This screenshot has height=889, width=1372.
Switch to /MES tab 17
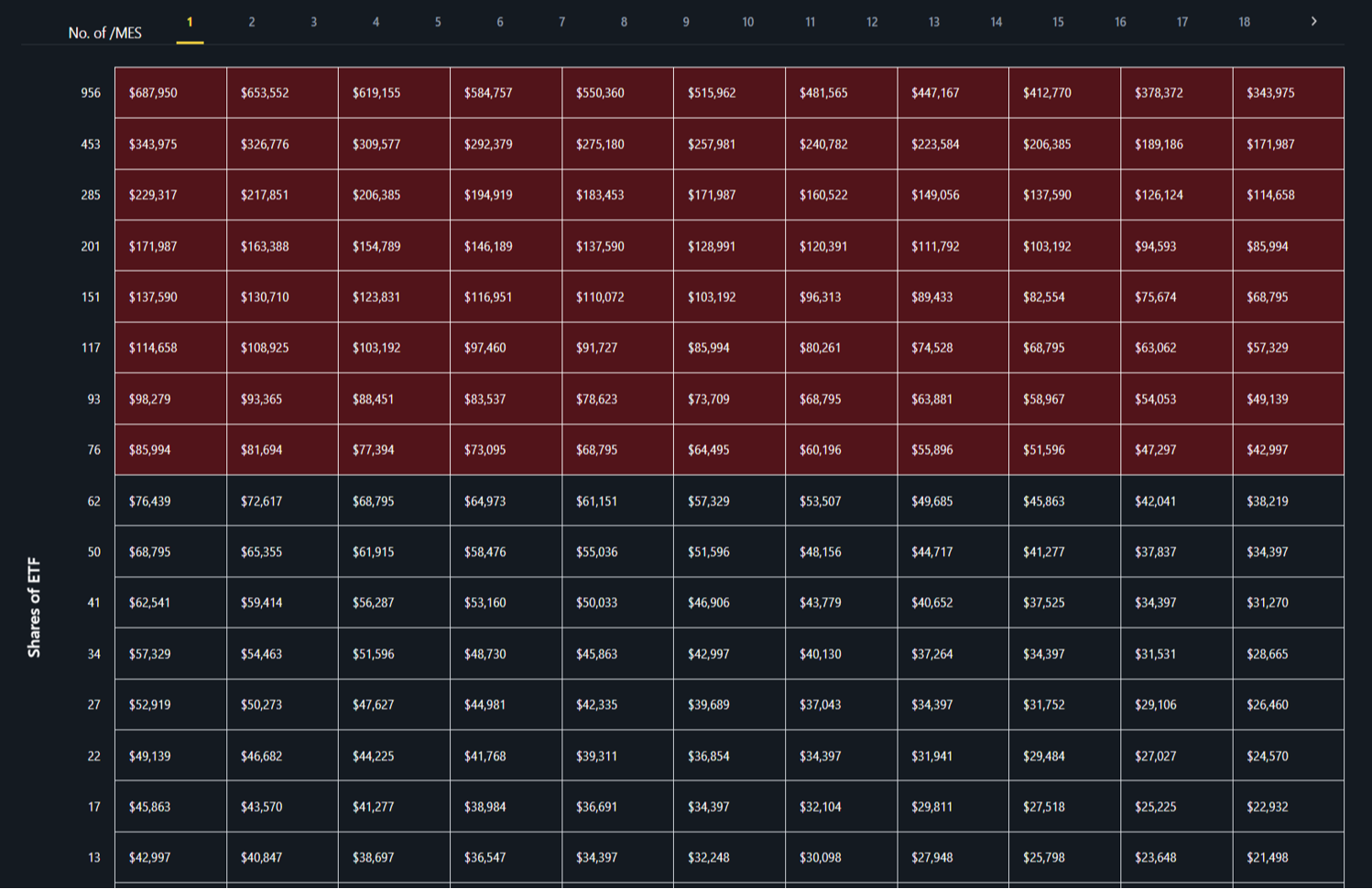pyautogui.click(x=1182, y=22)
